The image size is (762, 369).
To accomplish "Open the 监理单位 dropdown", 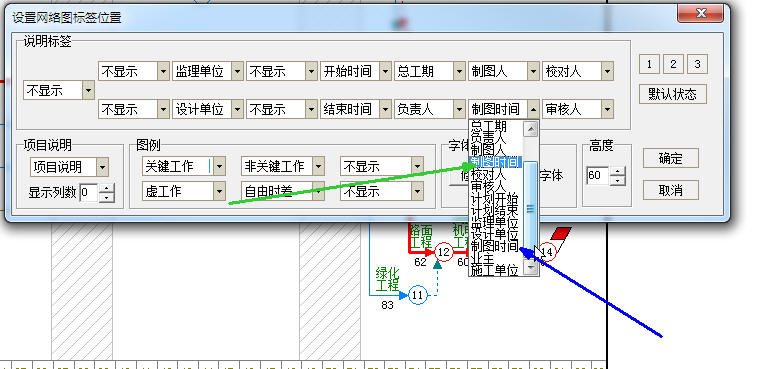I will click(237, 71).
